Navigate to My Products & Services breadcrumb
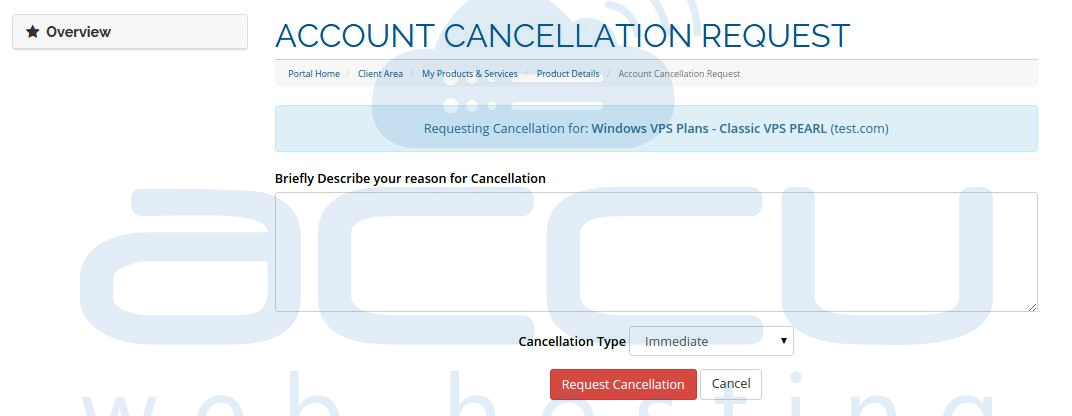This screenshot has width=1072, height=416. [x=470, y=74]
